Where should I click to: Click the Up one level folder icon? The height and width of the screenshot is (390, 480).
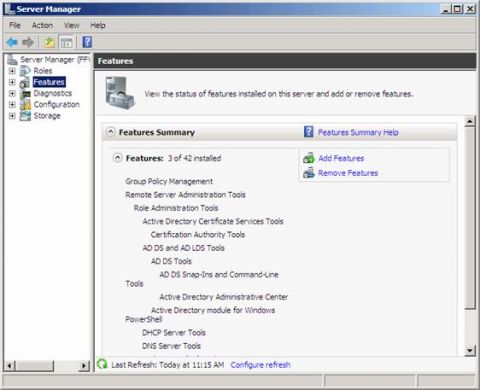[x=49, y=42]
